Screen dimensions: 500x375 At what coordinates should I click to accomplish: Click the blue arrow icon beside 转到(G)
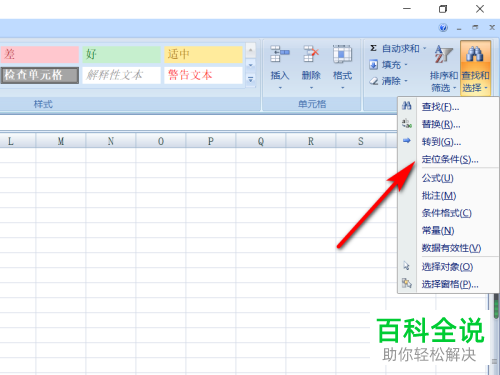pos(407,141)
